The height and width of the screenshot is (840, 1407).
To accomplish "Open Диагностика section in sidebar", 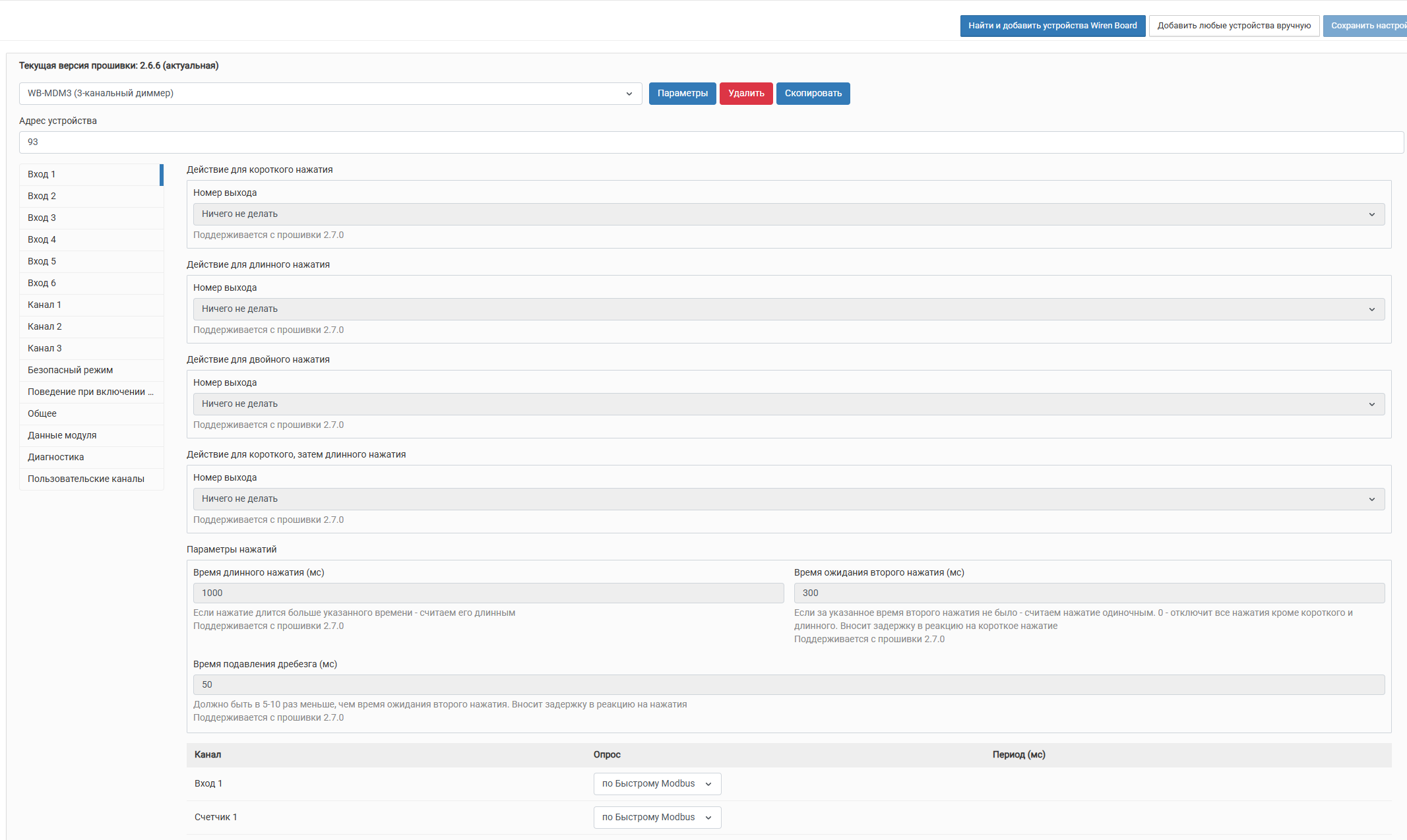I will [56, 457].
